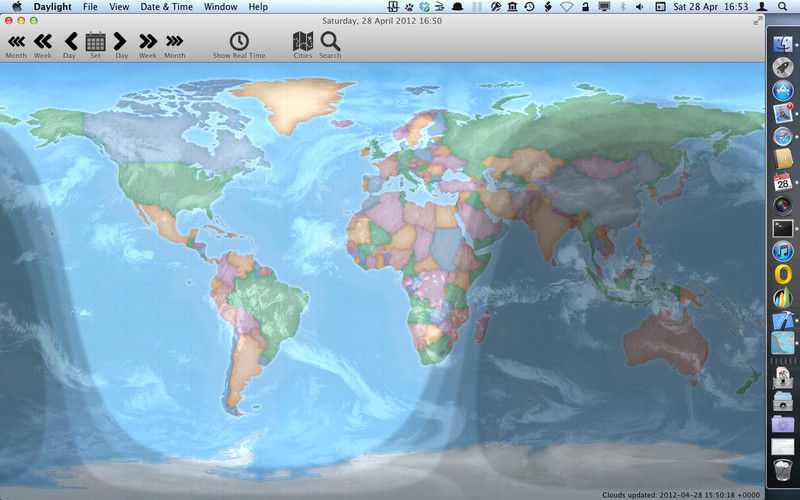Screen dimensions: 800x500
Task: Click the Dropbox menu bar icon
Action: coord(424,7)
